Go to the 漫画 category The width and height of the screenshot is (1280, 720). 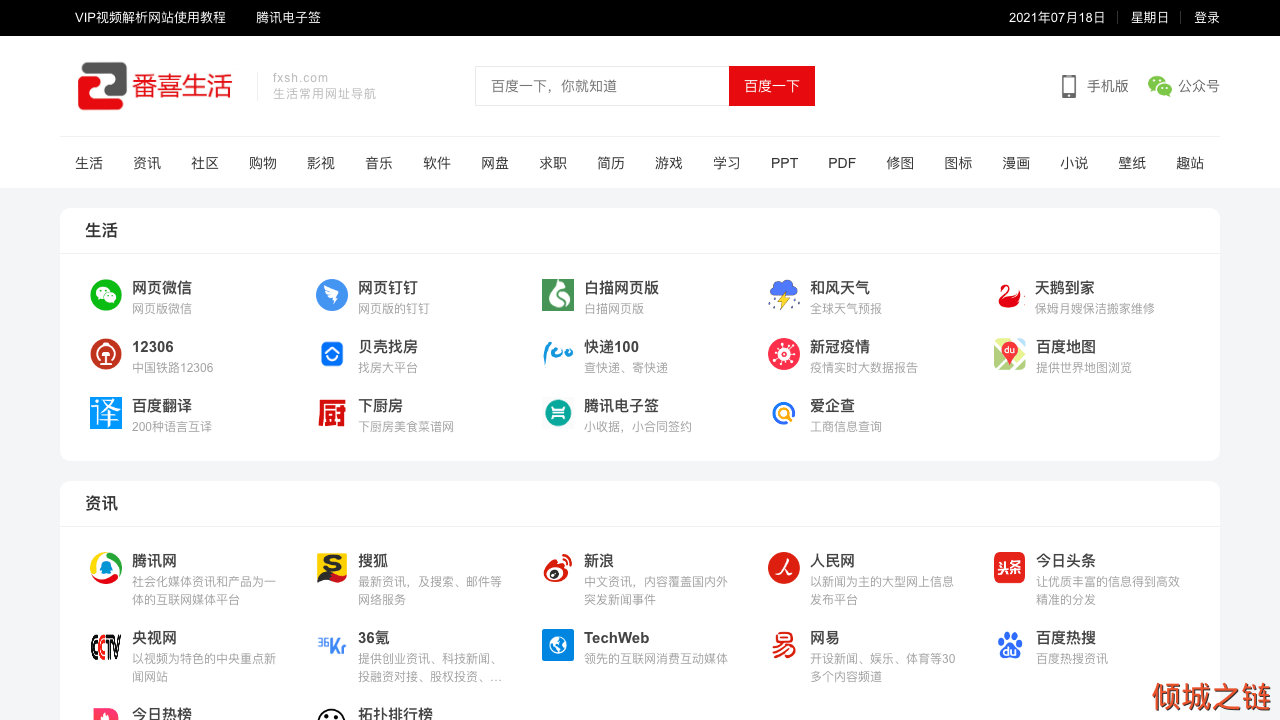[1016, 163]
